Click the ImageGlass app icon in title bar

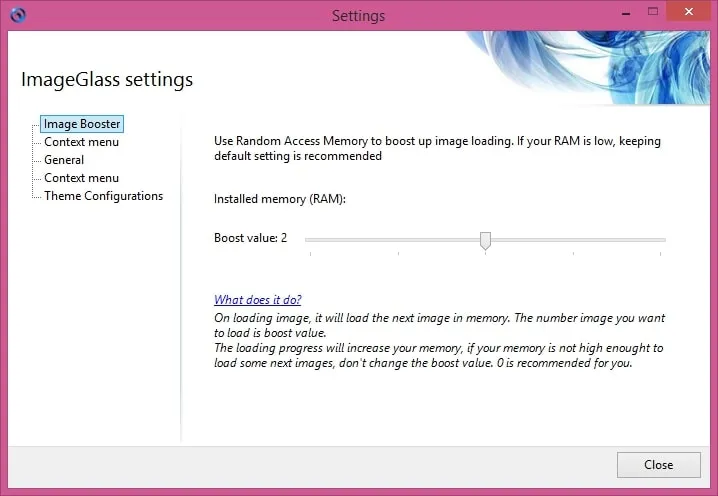18,15
